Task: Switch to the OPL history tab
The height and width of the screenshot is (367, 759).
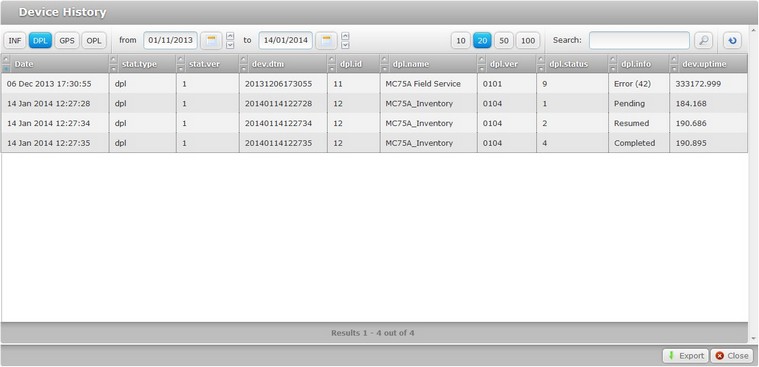Action: click(x=94, y=41)
